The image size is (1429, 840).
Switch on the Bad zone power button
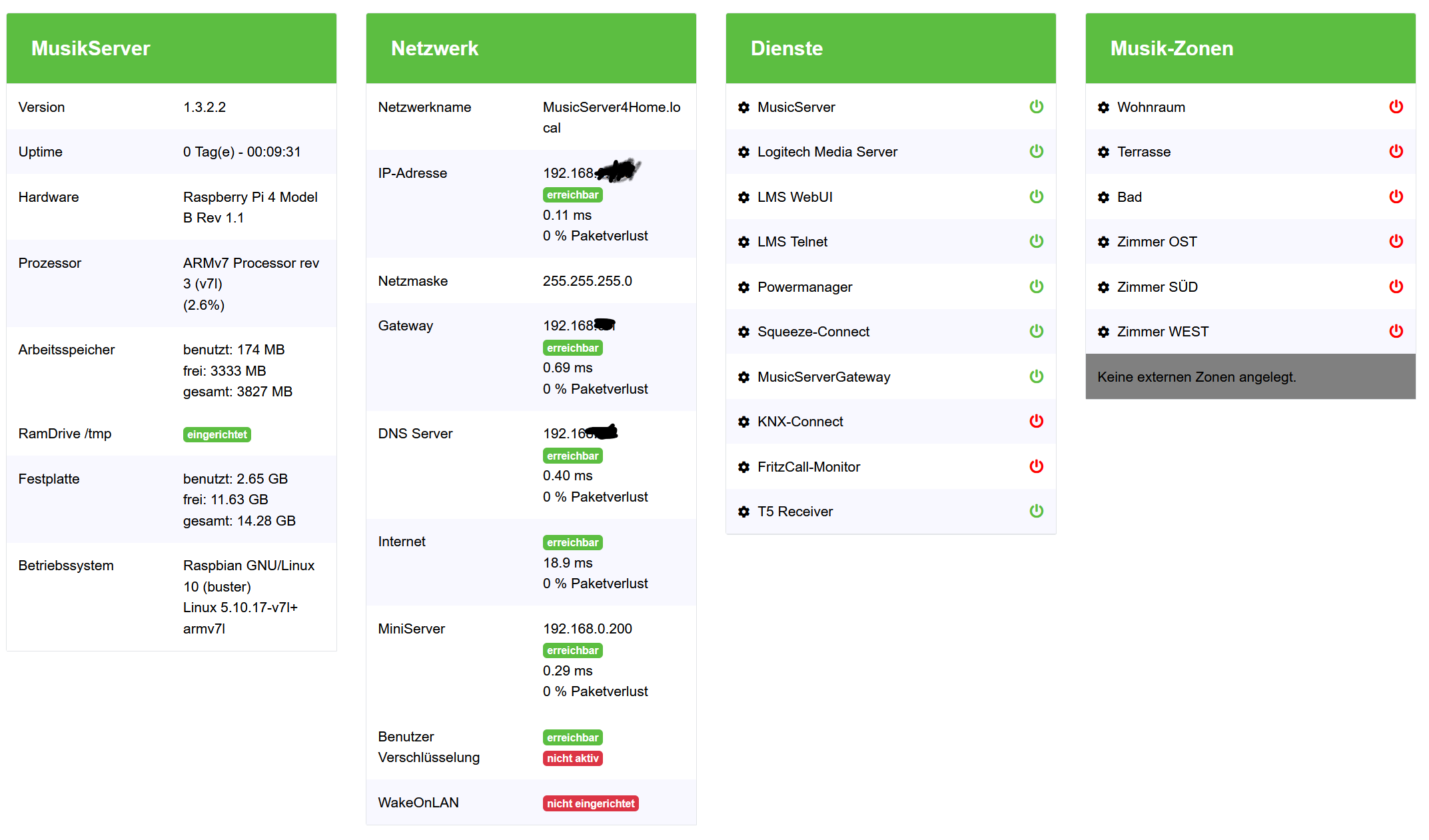[x=1396, y=197]
